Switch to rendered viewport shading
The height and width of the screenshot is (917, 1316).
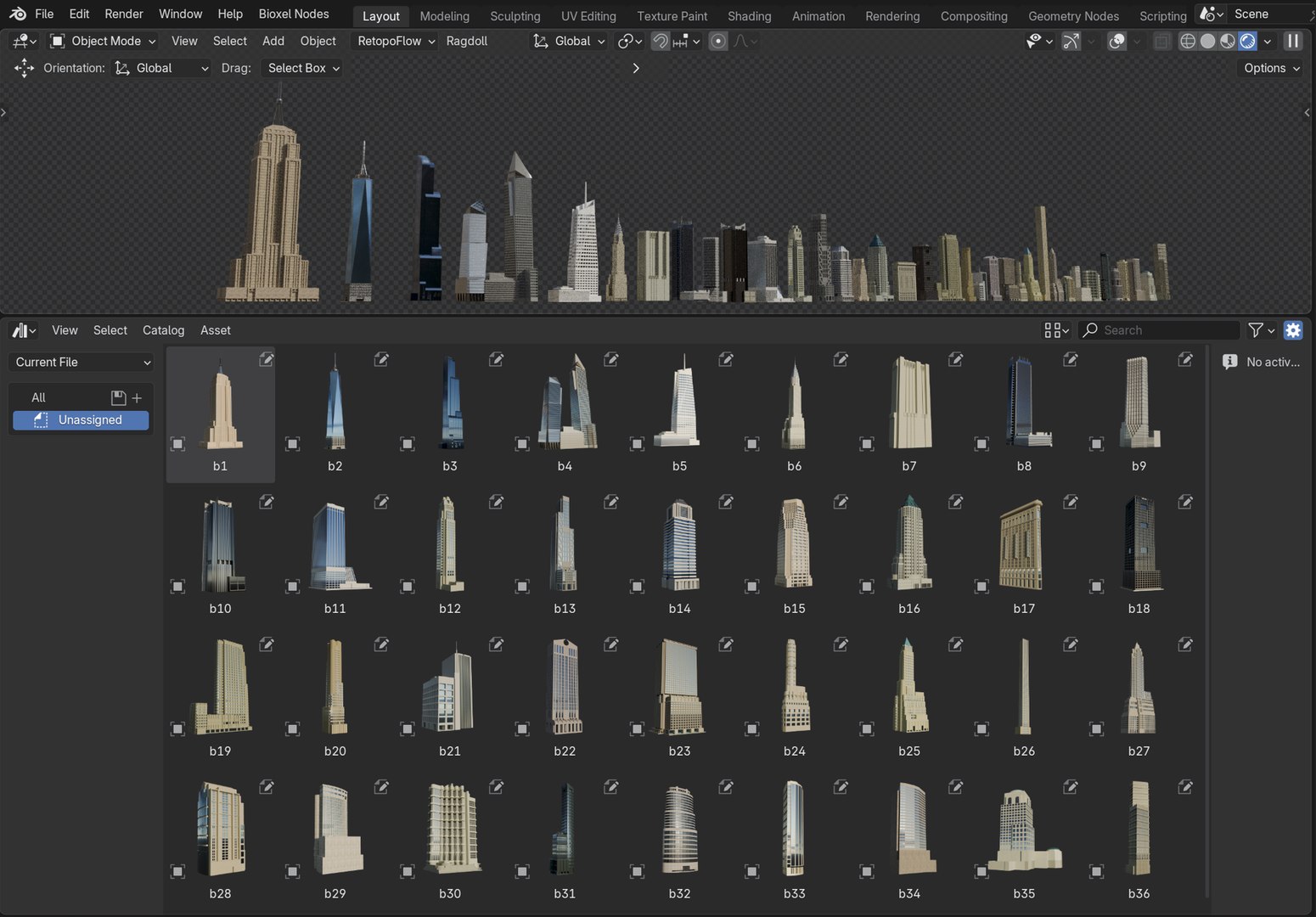[1247, 41]
